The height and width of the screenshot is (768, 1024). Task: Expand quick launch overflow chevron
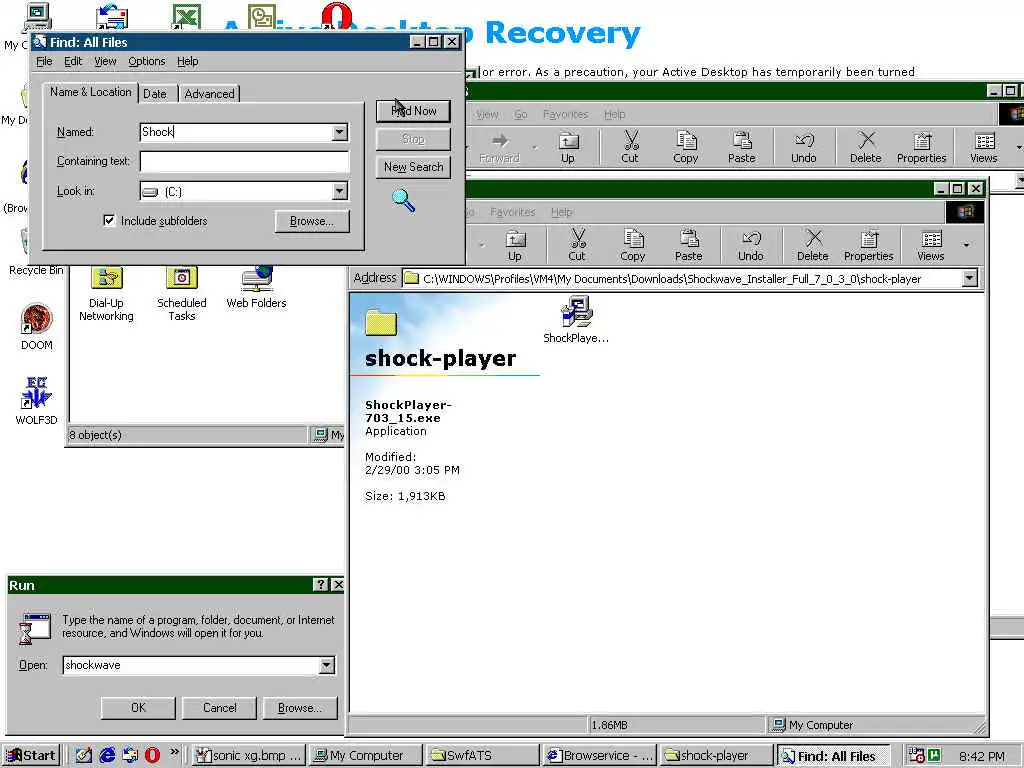174,752
